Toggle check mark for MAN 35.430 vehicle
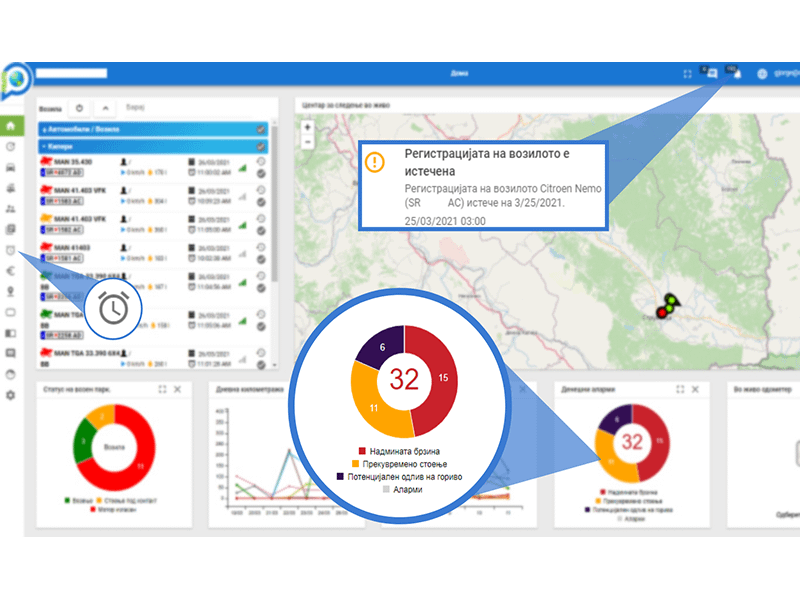 261,172
